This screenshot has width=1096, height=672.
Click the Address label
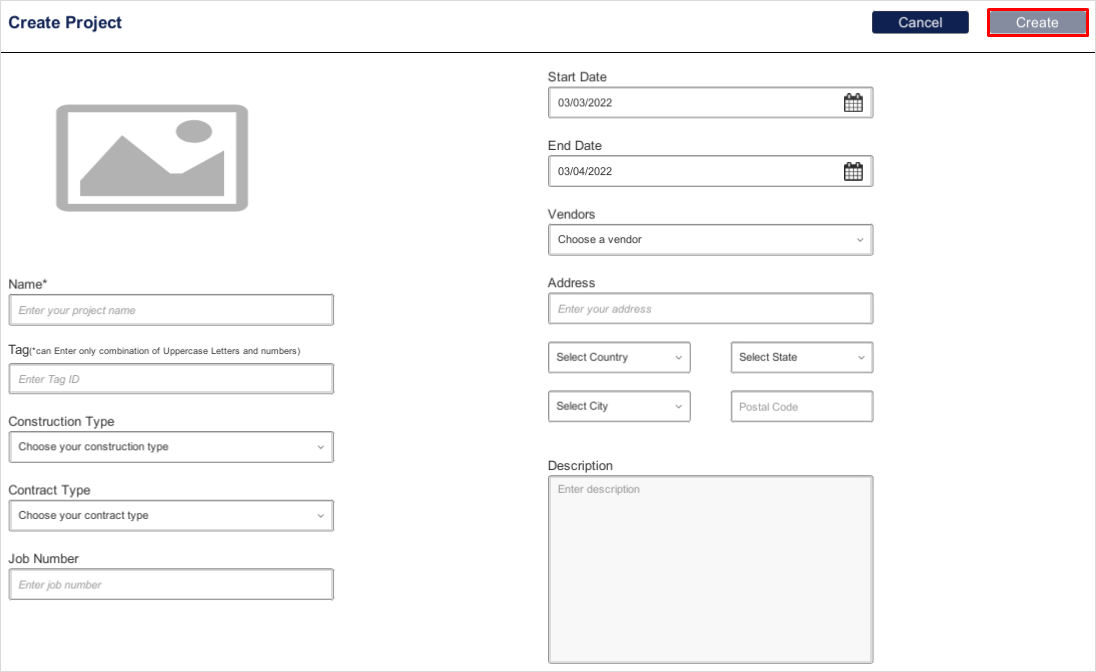pos(571,283)
